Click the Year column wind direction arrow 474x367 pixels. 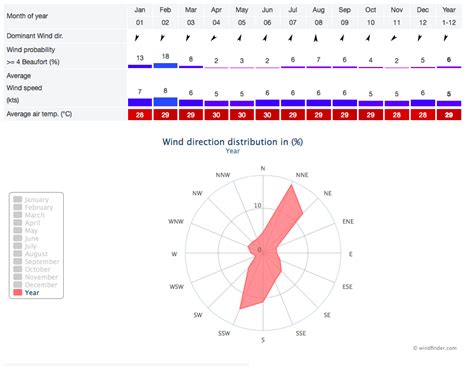[x=446, y=38]
